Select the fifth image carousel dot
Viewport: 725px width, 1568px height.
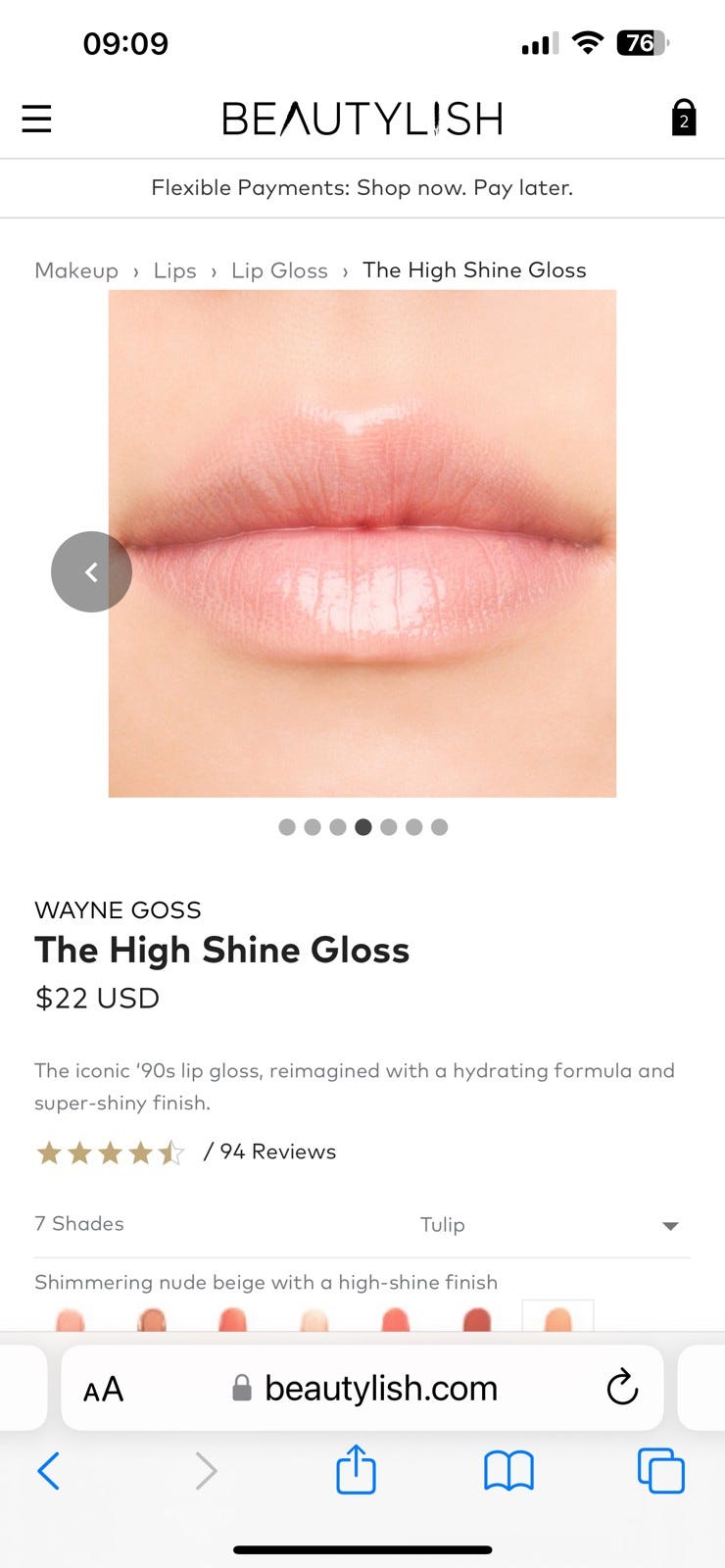coord(389,827)
